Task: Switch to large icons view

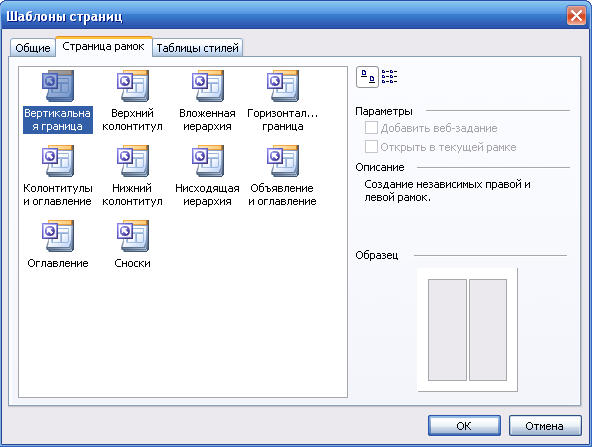Action: click(x=367, y=77)
